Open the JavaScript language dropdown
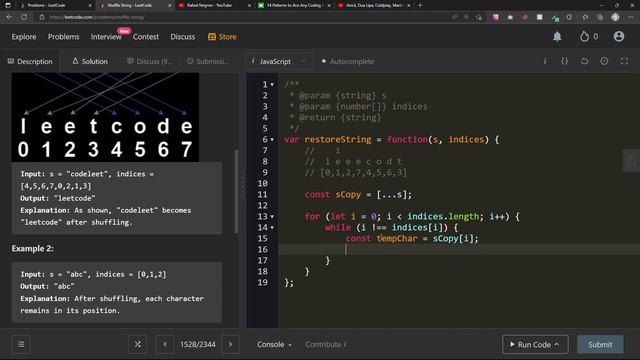Viewport: 640px width, 360px height. [279, 61]
